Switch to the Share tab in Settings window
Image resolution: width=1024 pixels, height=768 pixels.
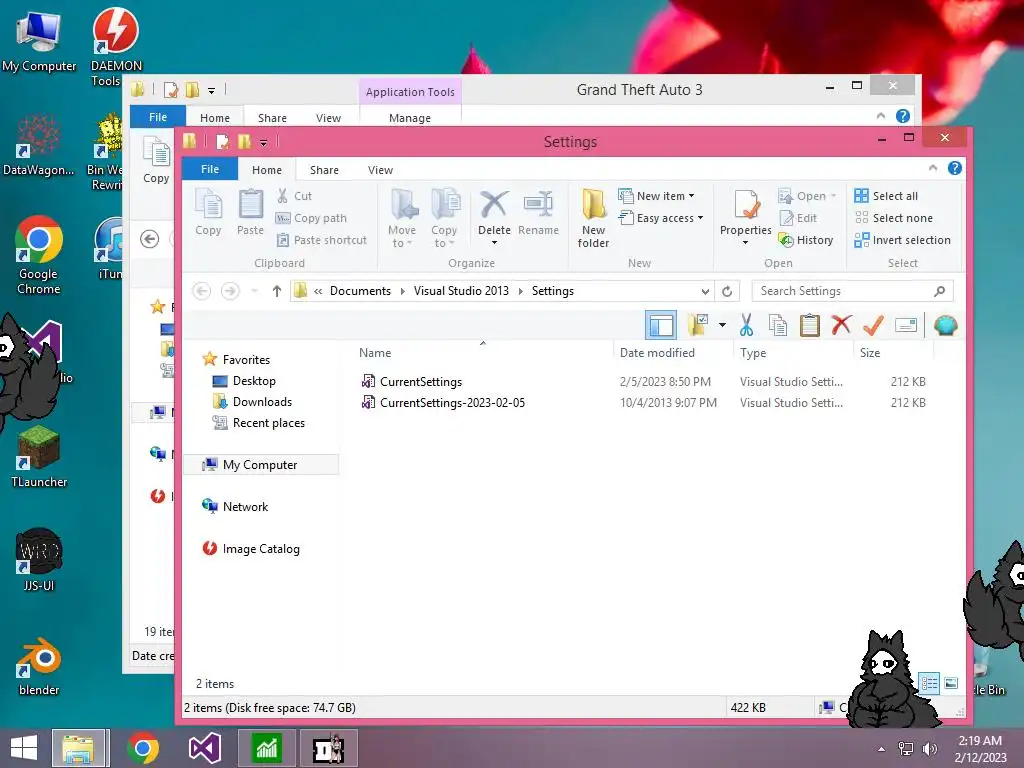click(x=324, y=170)
